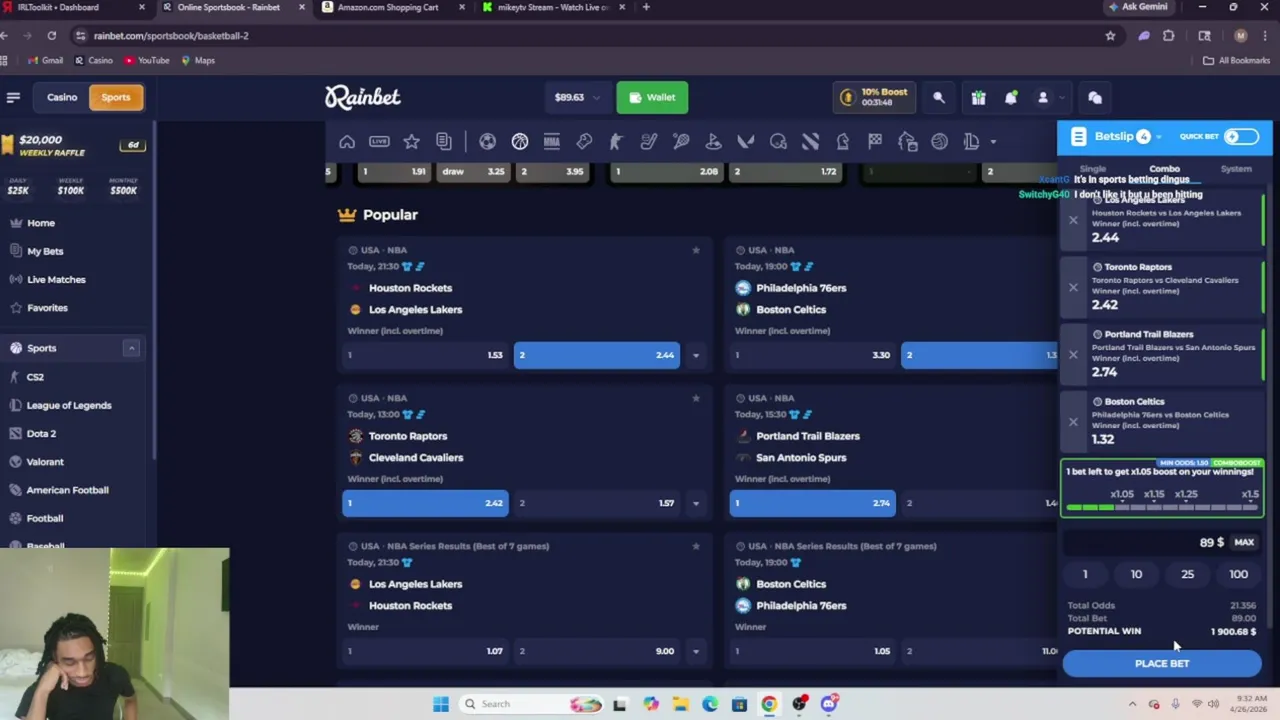Click the Rainbet logo
1280x720 pixels.
362,97
